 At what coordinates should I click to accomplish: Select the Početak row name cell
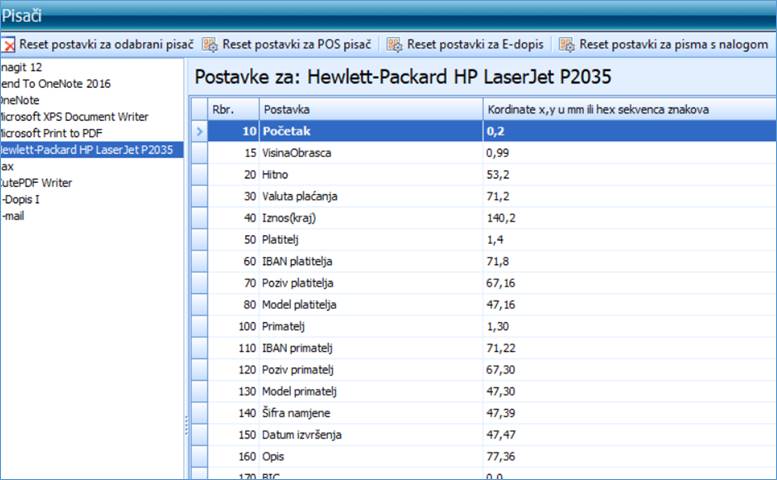click(x=371, y=131)
